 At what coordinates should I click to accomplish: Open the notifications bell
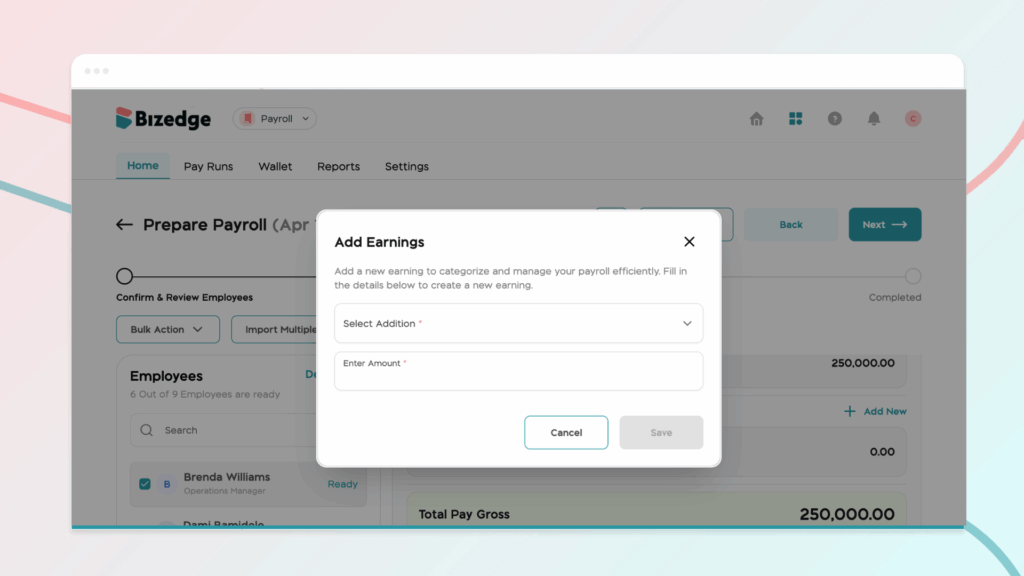click(x=873, y=119)
